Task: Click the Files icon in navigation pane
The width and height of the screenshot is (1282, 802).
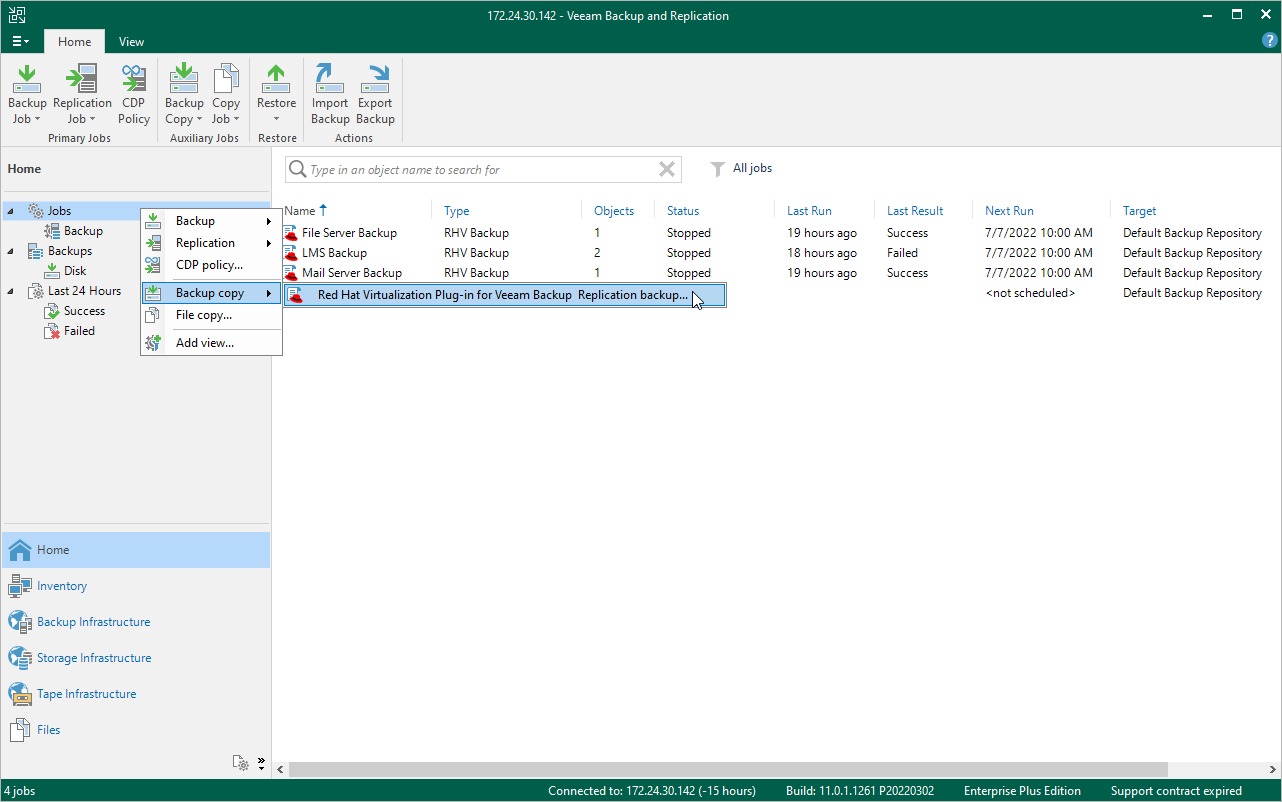Action: [x=19, y=730]
